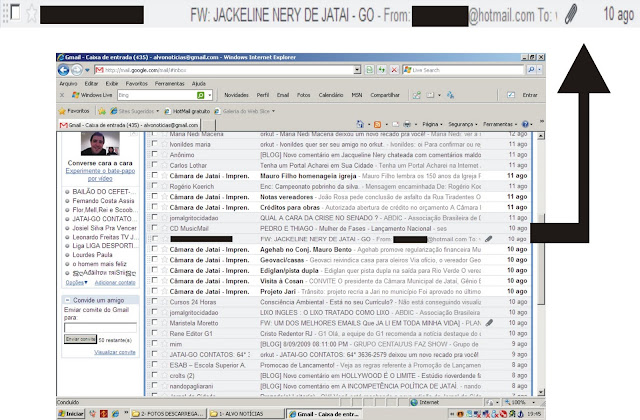Click scrollbar down arrow of inbox list

(x=541, y=392)
